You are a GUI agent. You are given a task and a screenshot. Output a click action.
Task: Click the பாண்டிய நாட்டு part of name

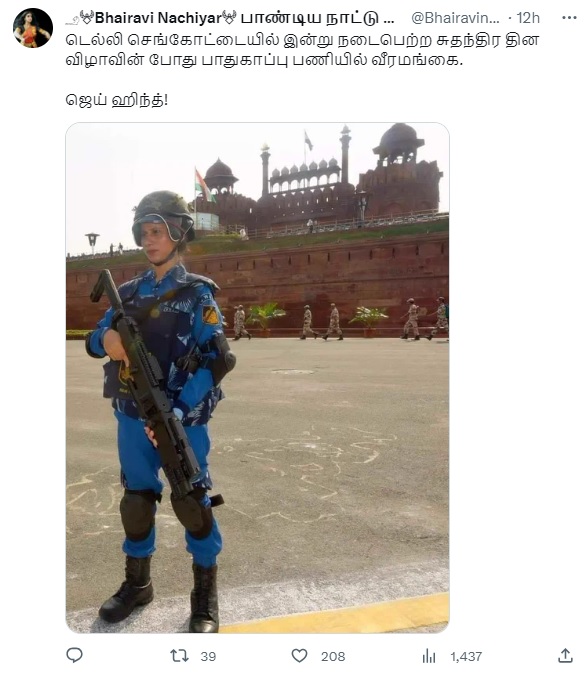pyautogui.click(x=309, y=18)
